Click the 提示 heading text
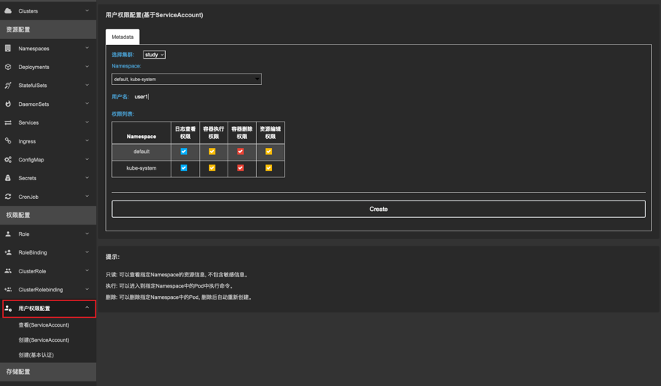 point(113,257)
